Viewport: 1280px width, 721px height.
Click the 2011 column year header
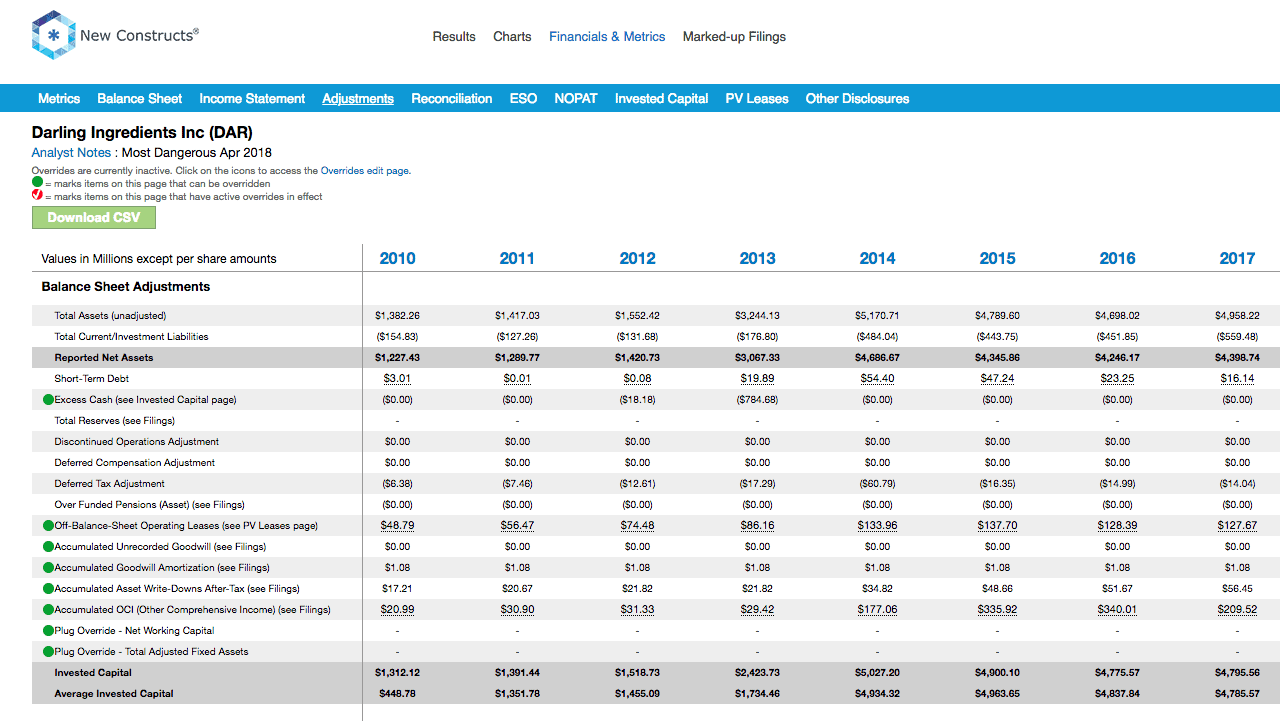[x=517, y=258]
